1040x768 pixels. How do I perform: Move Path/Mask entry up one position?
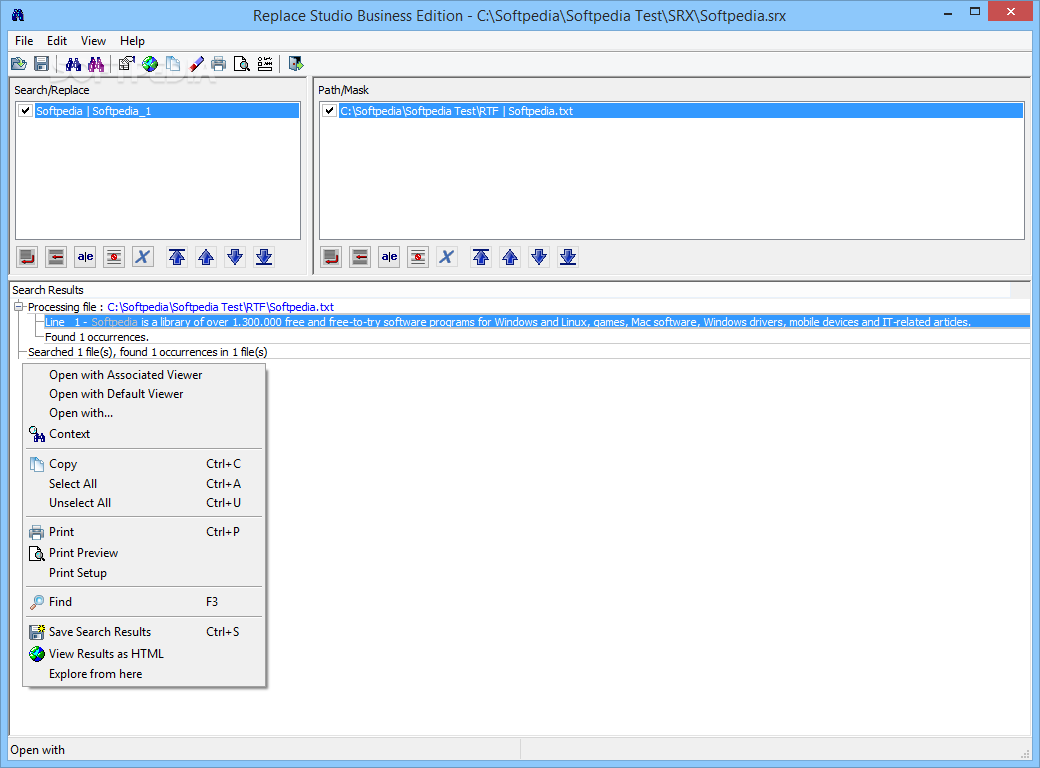point(510,257)
